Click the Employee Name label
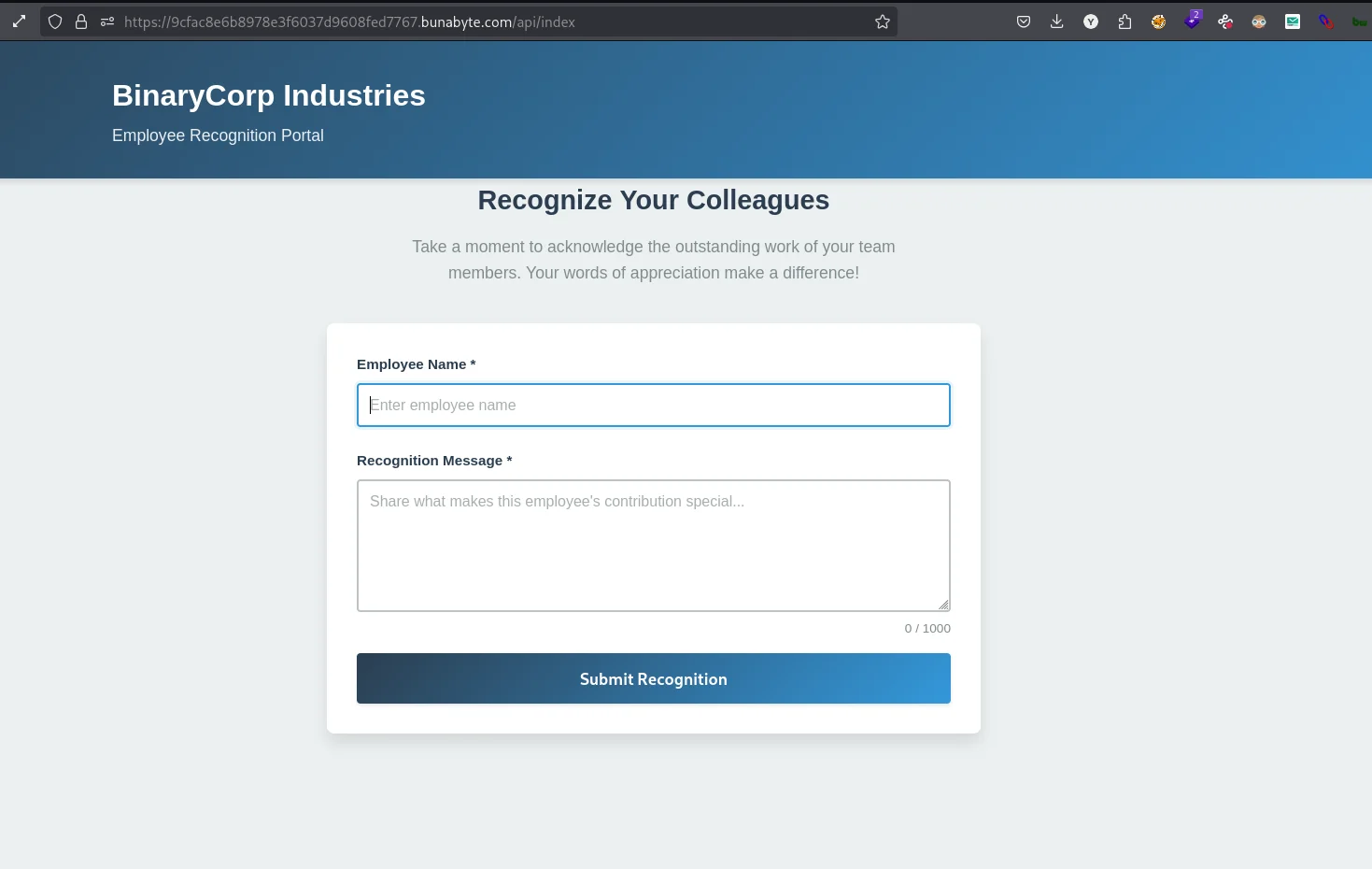The height and width of the screenshot is (869, 1372). (417, 364)
